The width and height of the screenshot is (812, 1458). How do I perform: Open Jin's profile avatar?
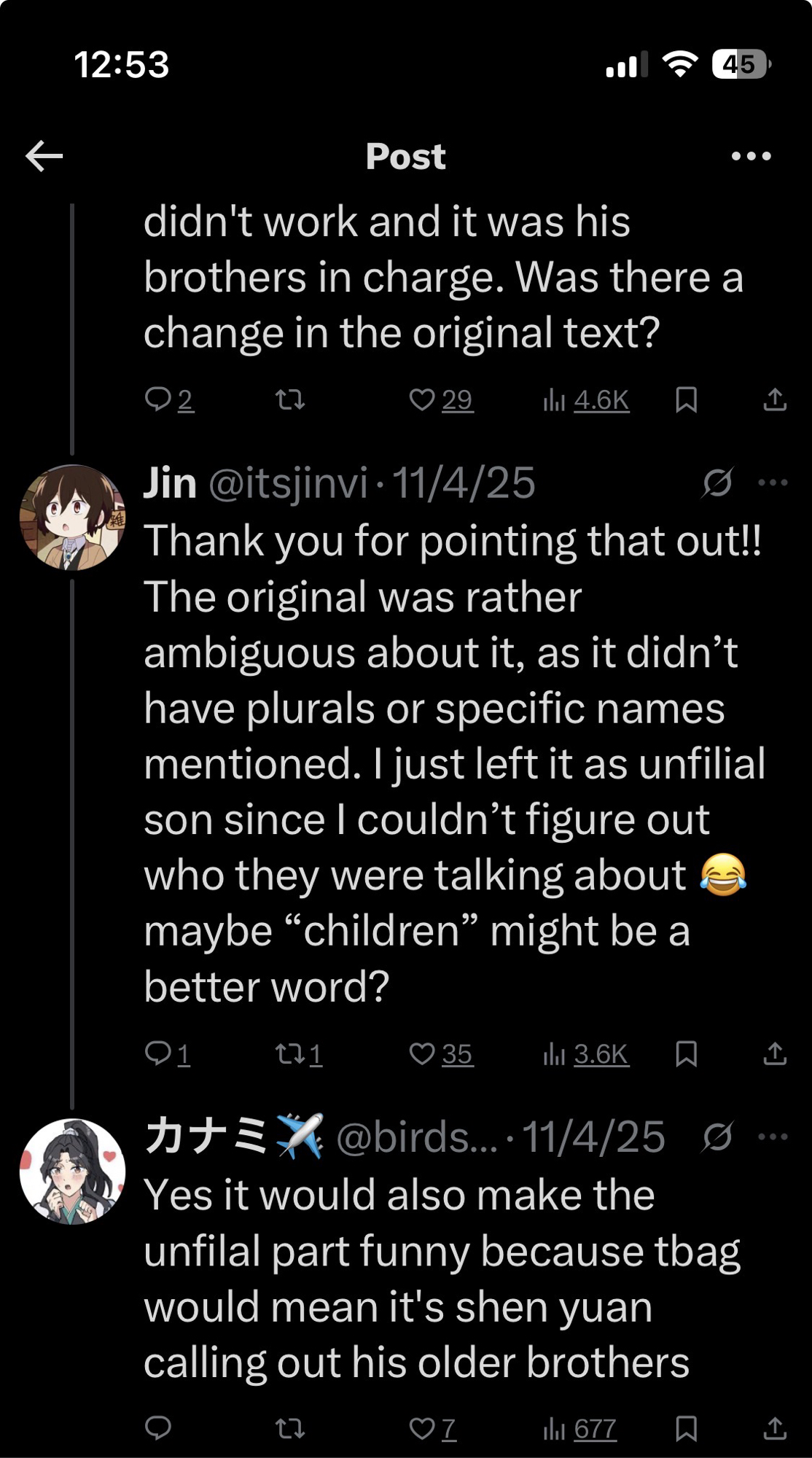click(x=72, y=518)
